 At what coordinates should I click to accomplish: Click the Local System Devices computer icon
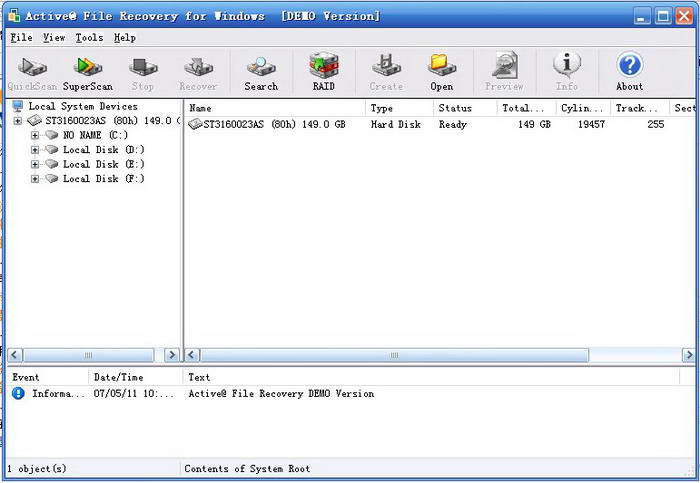[x=17, y=106]
